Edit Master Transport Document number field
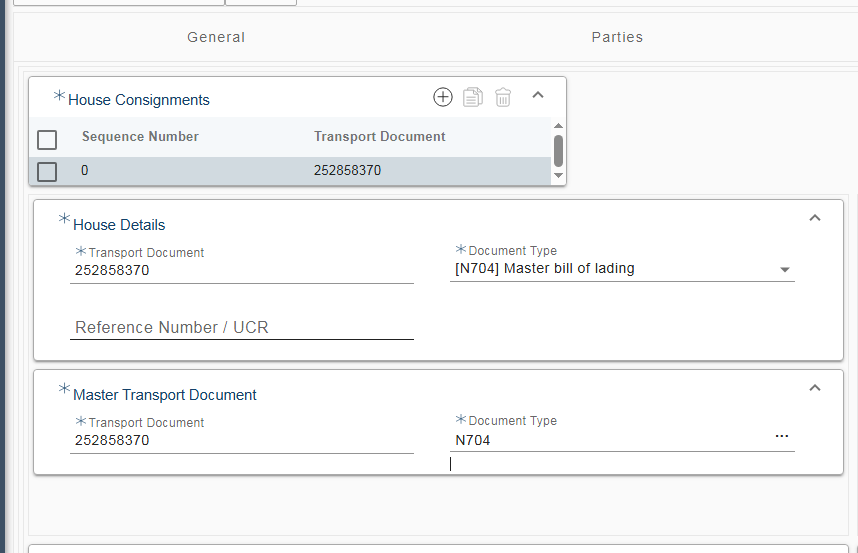 tap(241, 440)
